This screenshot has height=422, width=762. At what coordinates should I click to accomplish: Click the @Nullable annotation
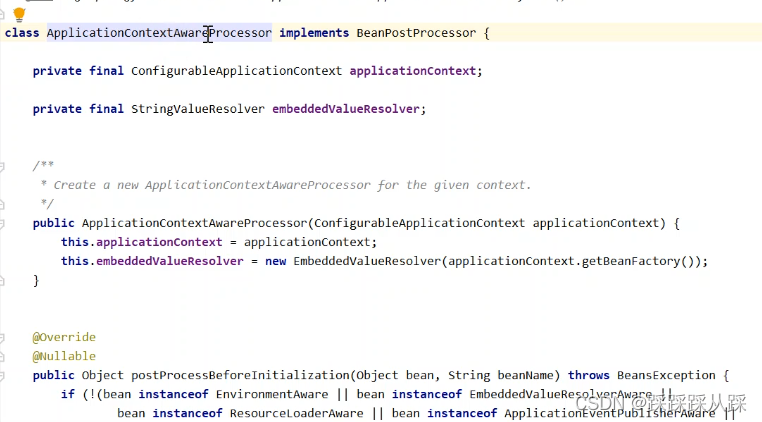tap(64, 356)
